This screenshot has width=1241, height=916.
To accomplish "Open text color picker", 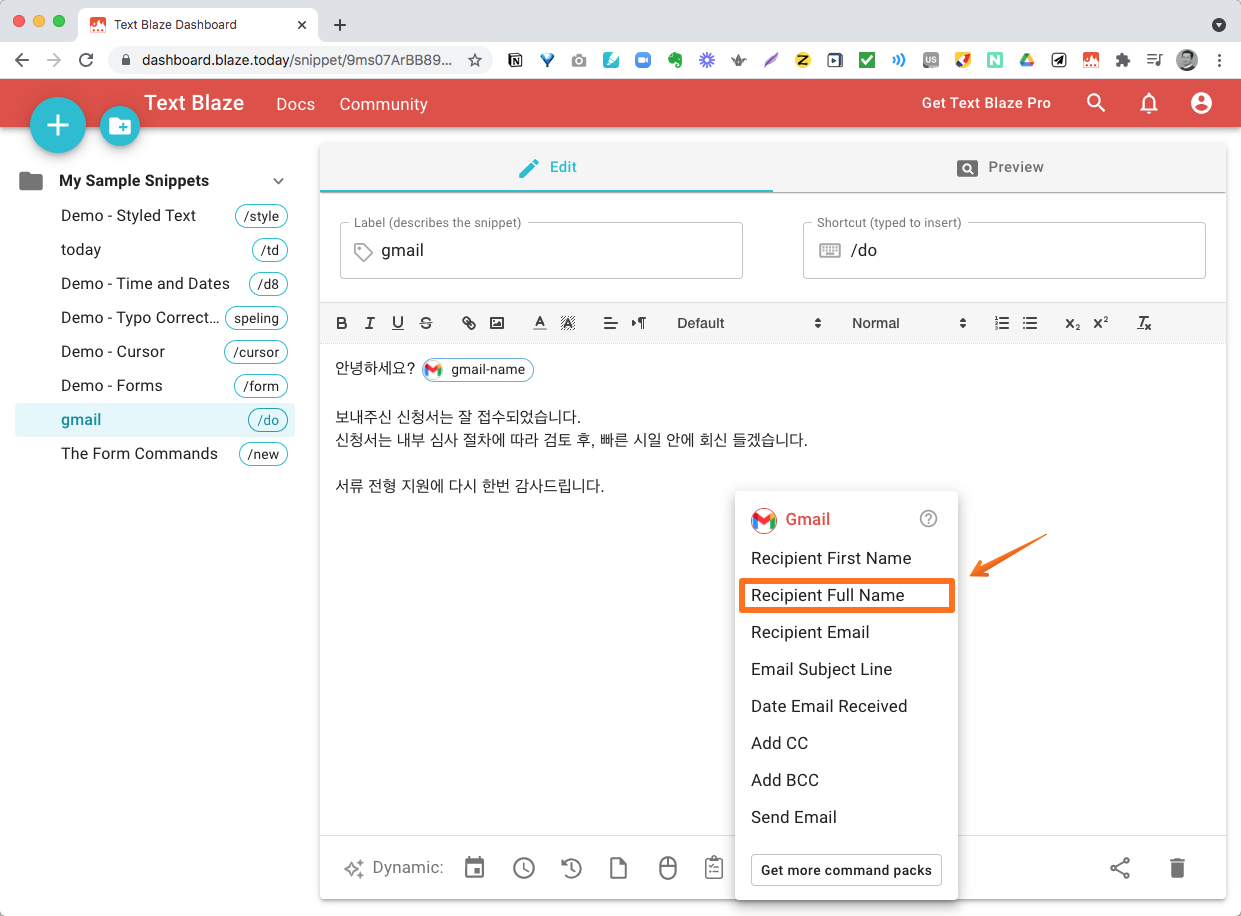I will tap(540, 323).
